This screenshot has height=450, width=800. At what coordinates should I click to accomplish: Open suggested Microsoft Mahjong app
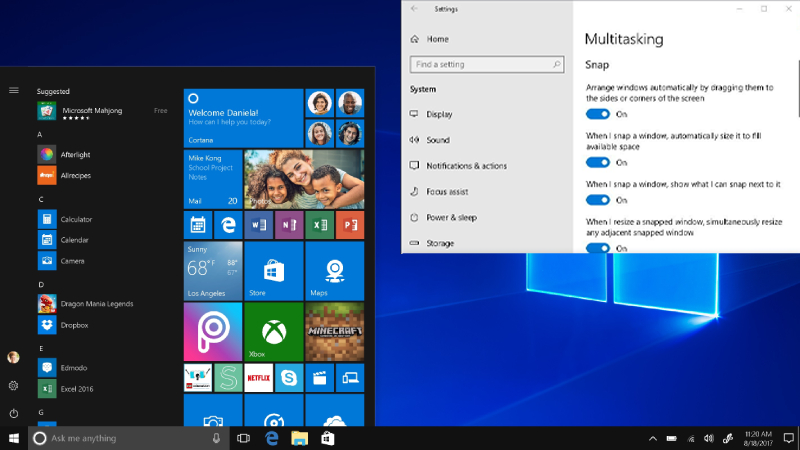[102, 111]
